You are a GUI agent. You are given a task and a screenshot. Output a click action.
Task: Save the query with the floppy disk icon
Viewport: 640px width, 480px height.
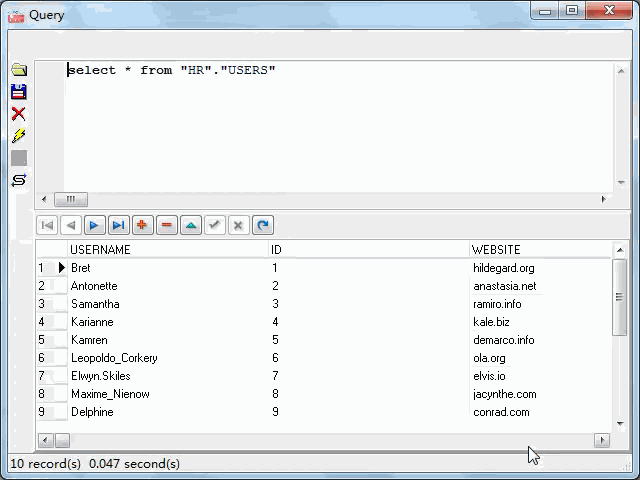(x=18, y=92)
